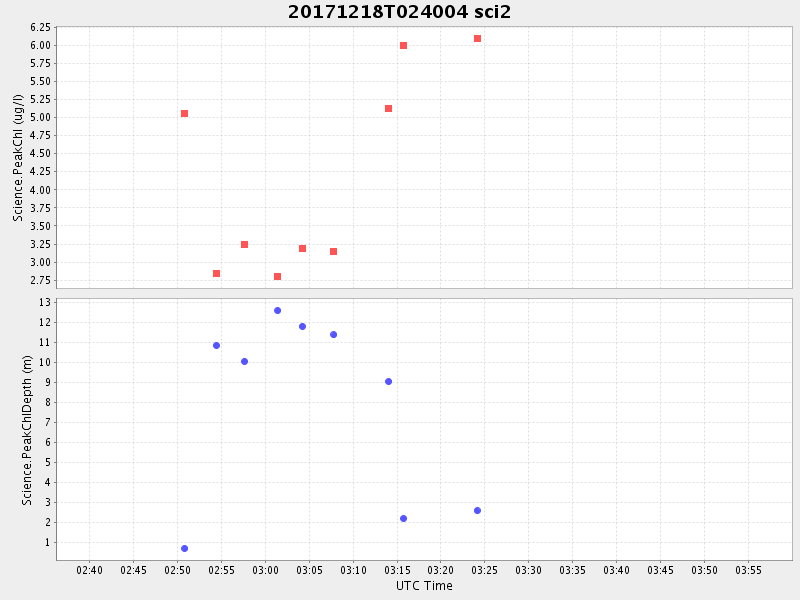Click the 'UTC Time' x-axis label
This screenshot has height=600, width=800.
[x=424, y=586]
